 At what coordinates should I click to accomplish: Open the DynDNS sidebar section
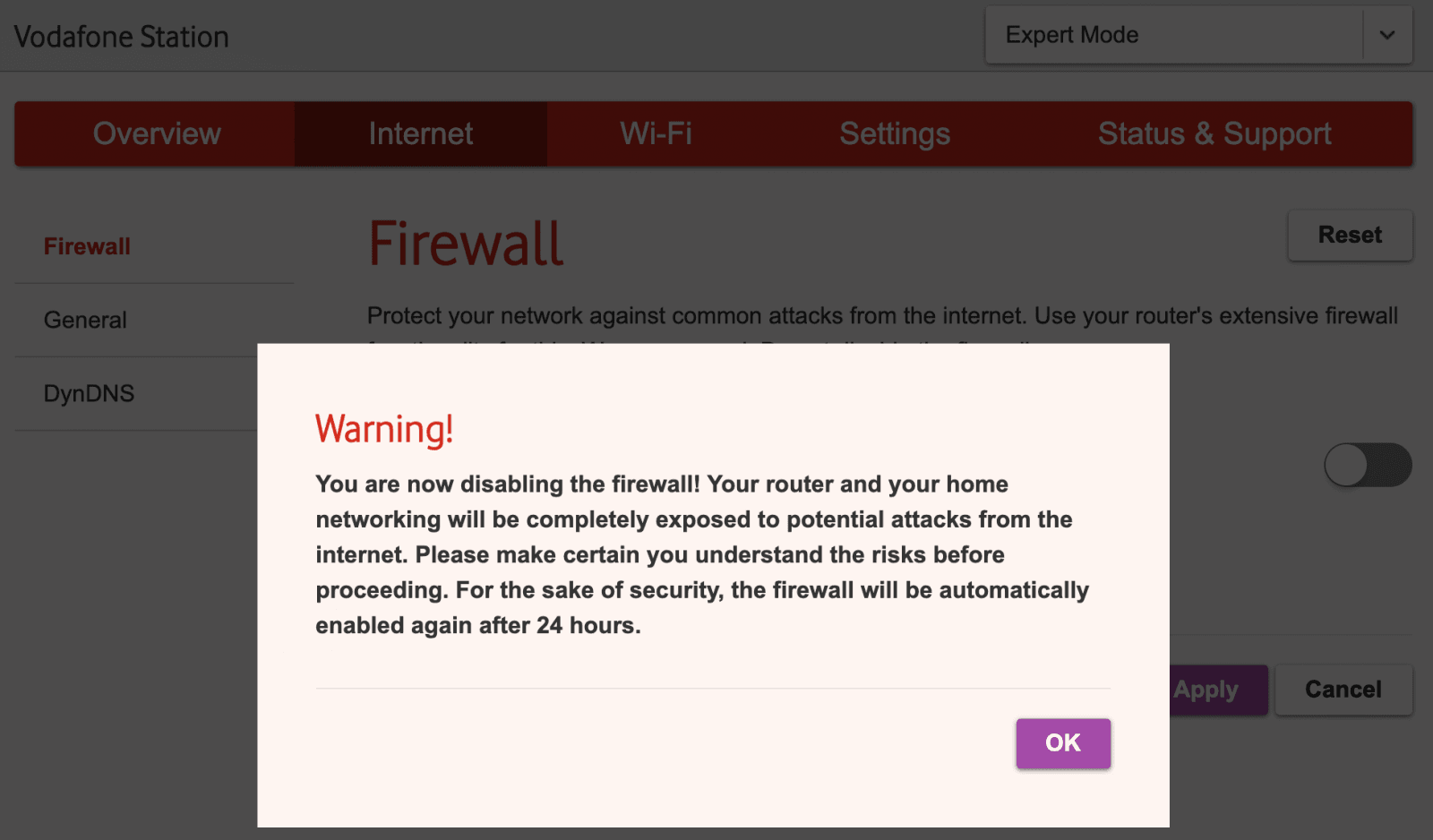click(89, 393)
